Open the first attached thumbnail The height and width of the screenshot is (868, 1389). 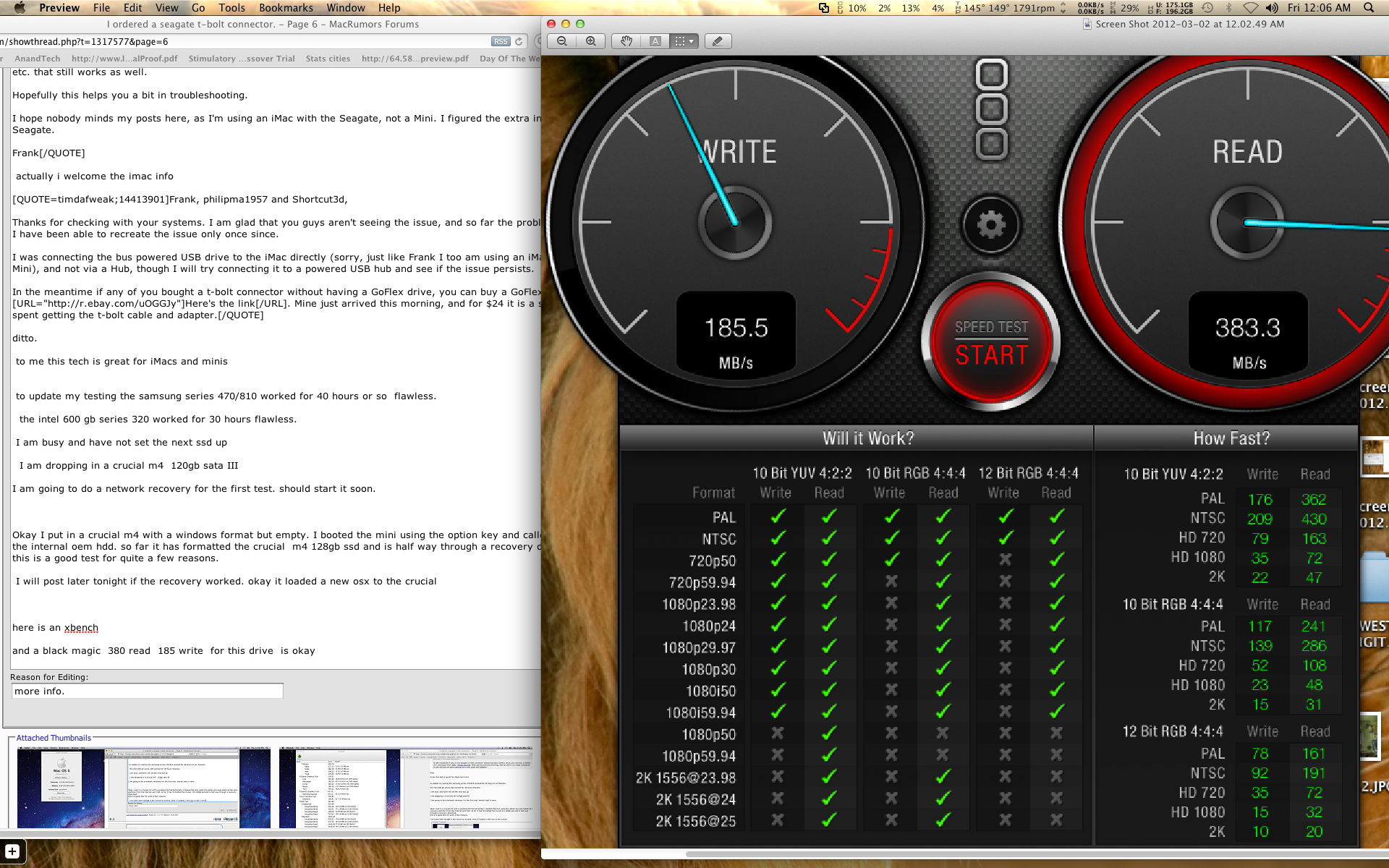pyautogui.click(x=144, y=788)
